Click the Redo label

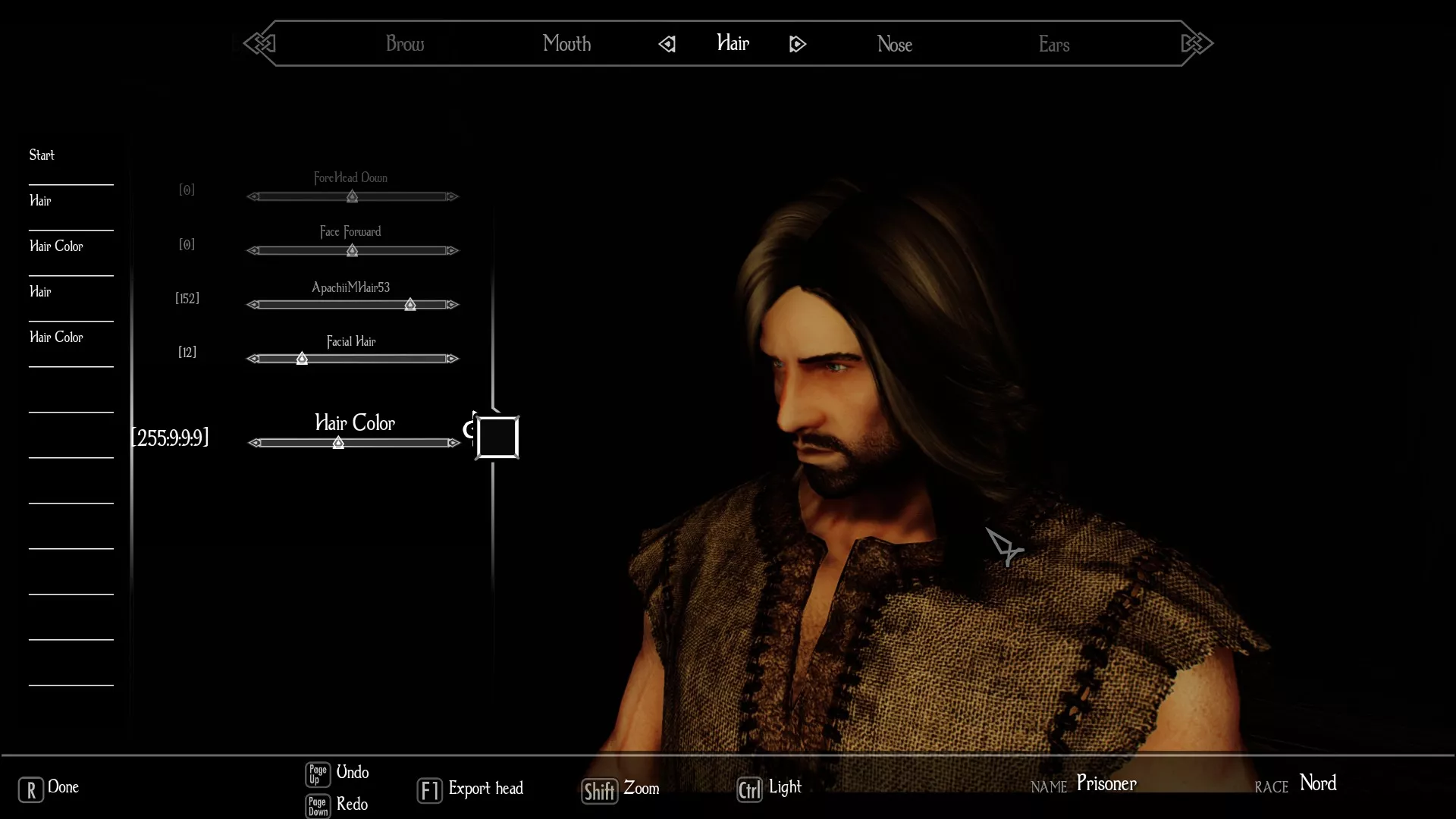(352, 804)
